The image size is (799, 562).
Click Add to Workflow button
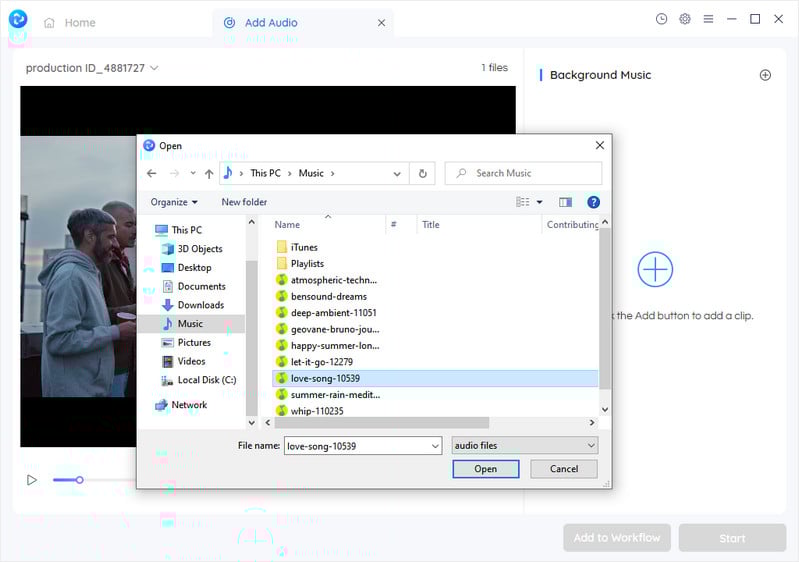coord(617,538)
